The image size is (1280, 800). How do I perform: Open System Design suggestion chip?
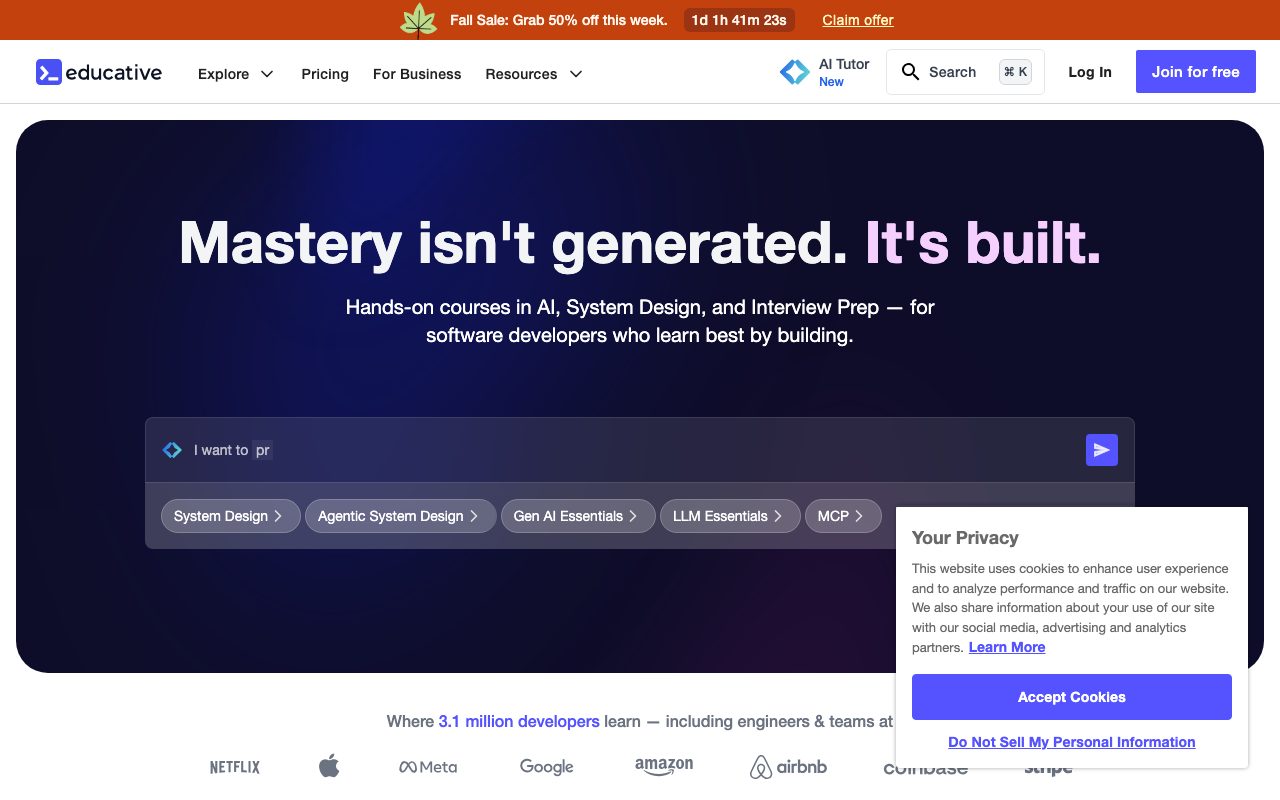[230, 516]
